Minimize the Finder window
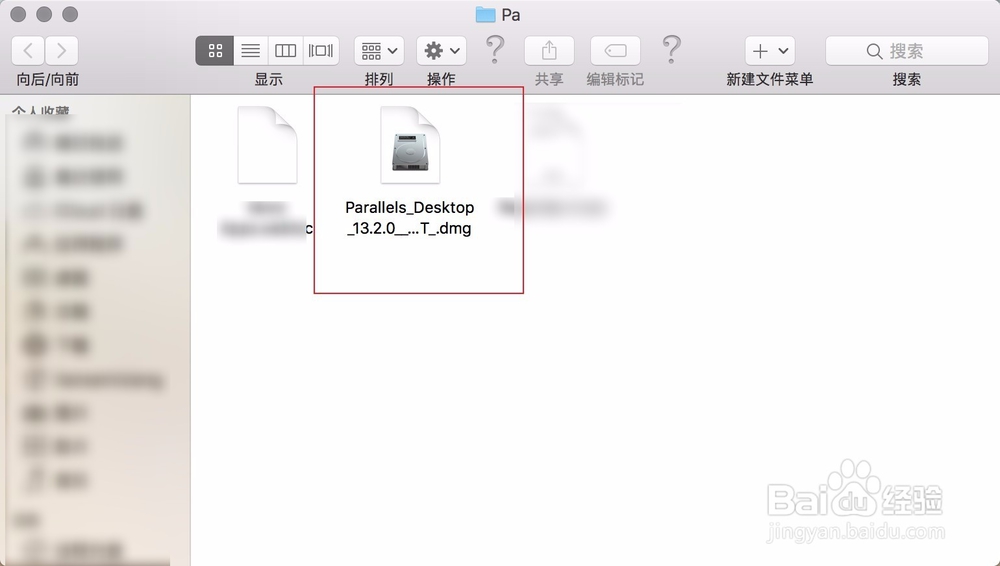Viewport: 1000px width, 566px height. (x=44, y=13)
